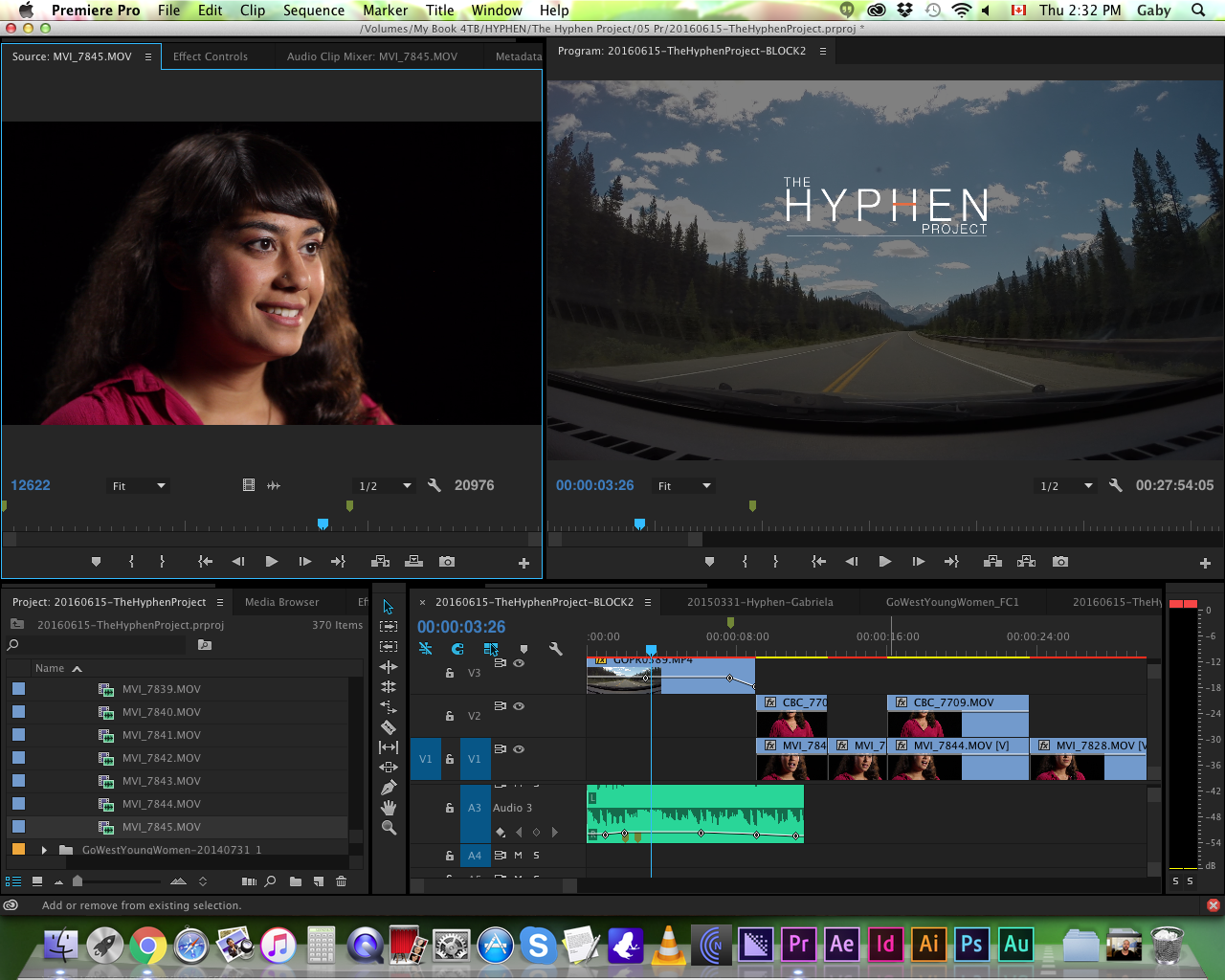Open Program monitor 1/2 resolution dropdown
Screen dimensions: 1225x980
coord(1066,486)
